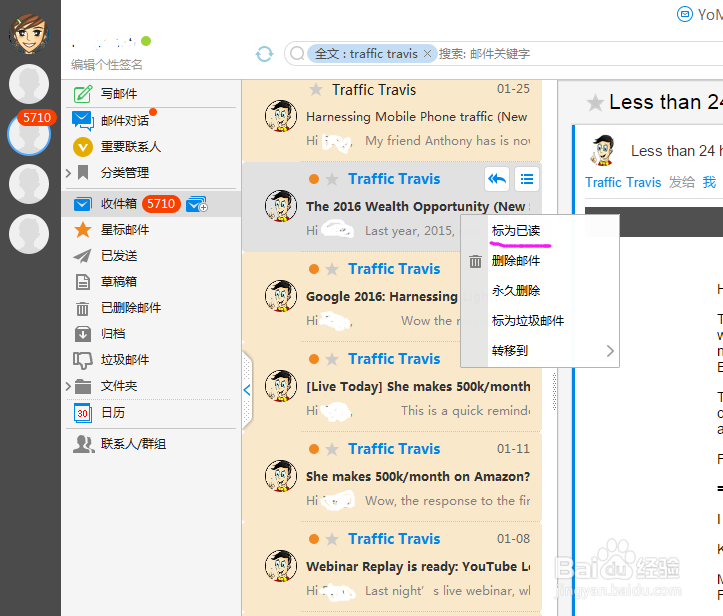Screen dimensions: 723x616
Task: Expand the category management (分类管理) tree
Action: [68, 173]
